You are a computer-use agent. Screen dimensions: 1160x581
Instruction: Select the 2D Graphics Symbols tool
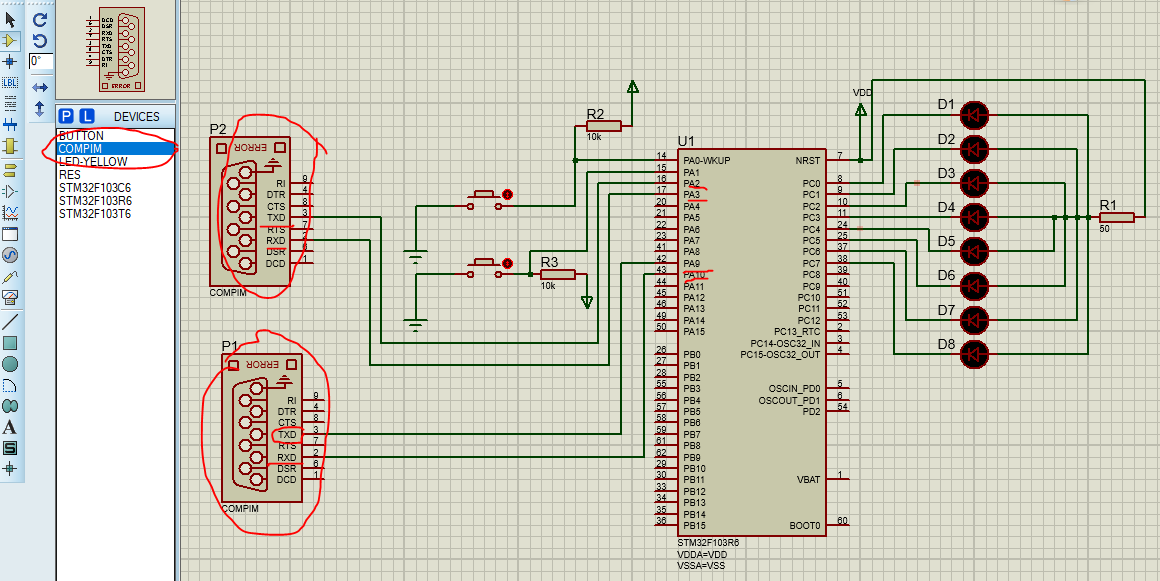point(10,449)
